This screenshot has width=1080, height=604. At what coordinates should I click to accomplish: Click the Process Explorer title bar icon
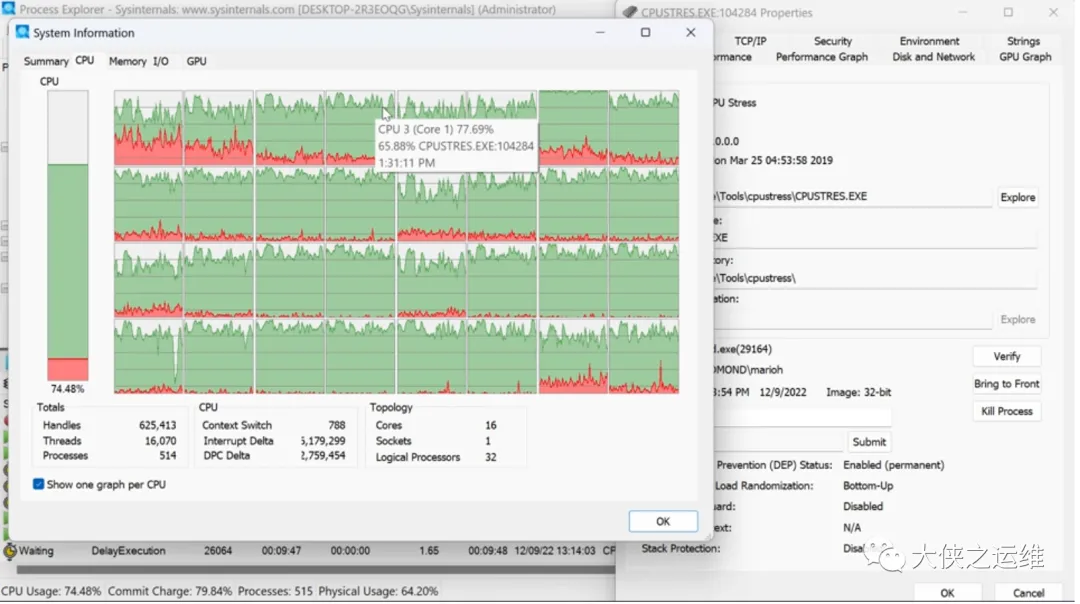click(8, 9)
